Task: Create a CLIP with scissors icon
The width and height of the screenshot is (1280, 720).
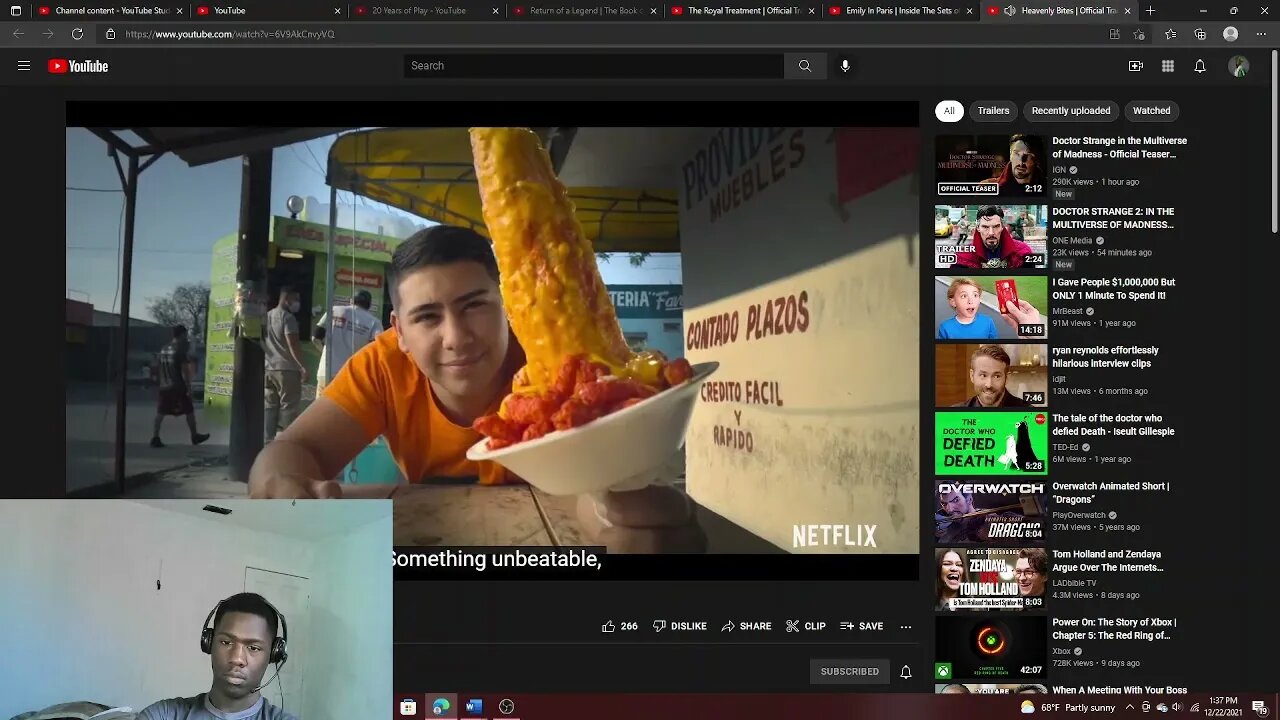Action: (x=806, y=626)
